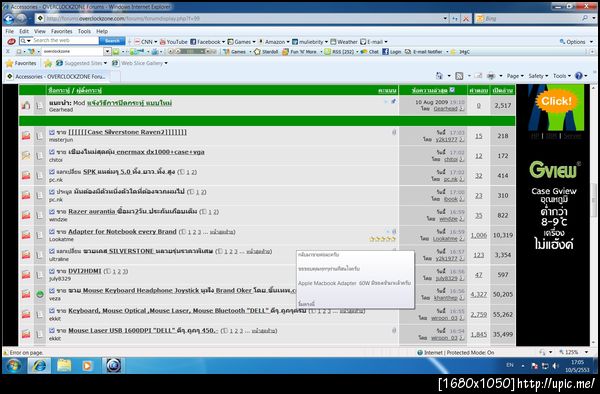Stop loading with the red X icon
Image resolution: width=600 pixels, height=394 pixels.
pyautogui.click(x=466, y=18)
